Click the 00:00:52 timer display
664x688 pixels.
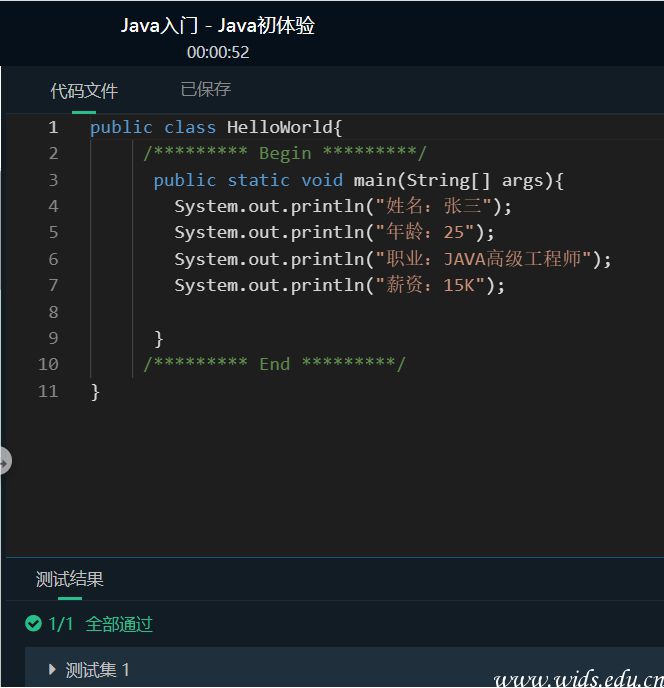tap(218, 52)
